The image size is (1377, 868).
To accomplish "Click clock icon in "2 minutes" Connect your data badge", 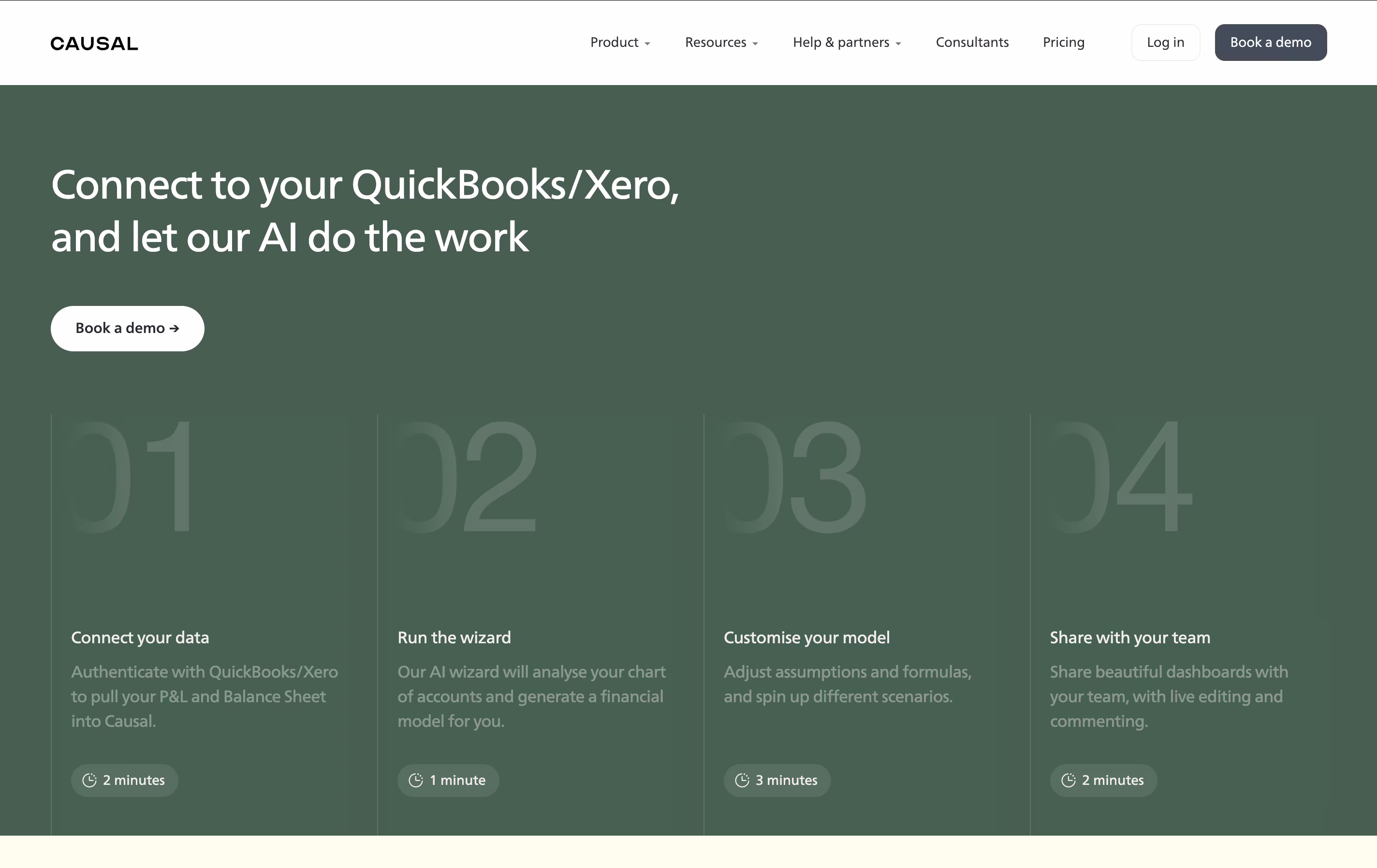I will [90, 780].
